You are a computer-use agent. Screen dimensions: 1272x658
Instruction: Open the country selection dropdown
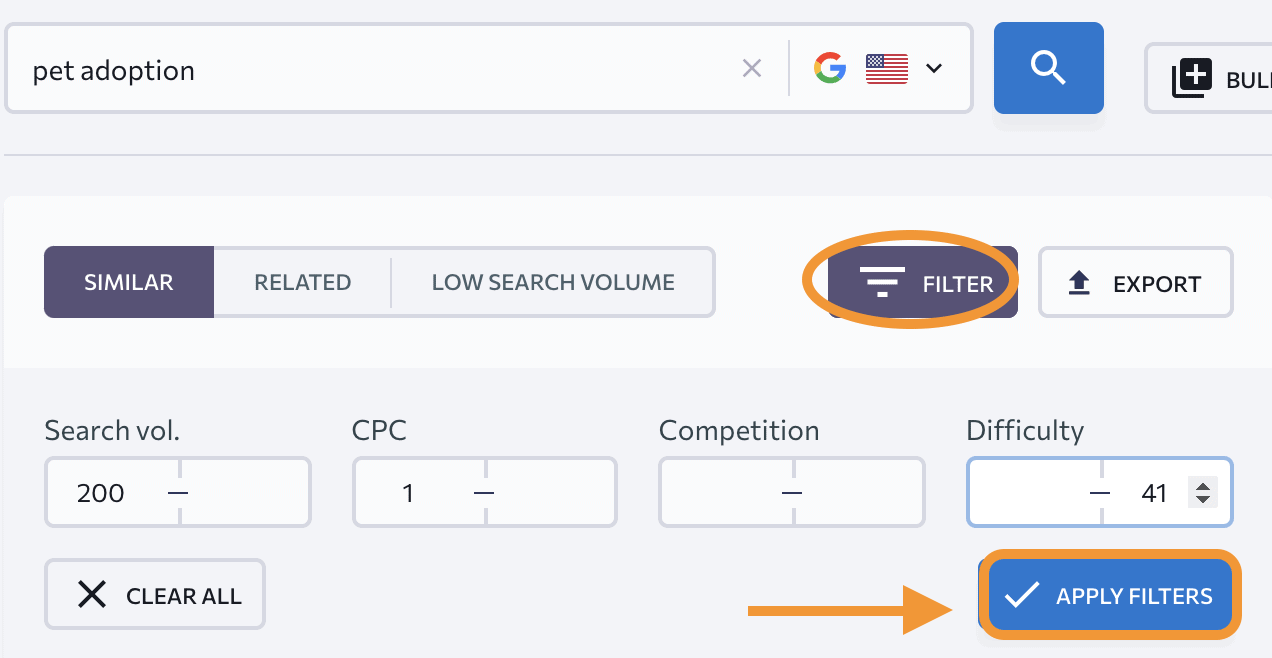pos(933,68)
